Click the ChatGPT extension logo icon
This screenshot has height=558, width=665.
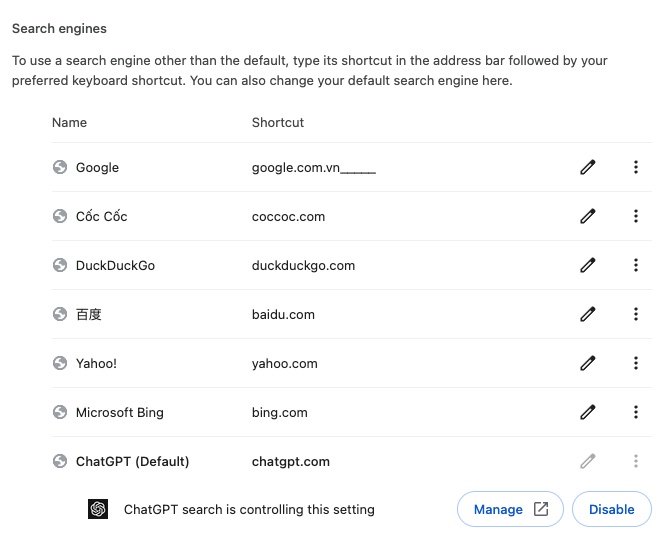(98, 509)
